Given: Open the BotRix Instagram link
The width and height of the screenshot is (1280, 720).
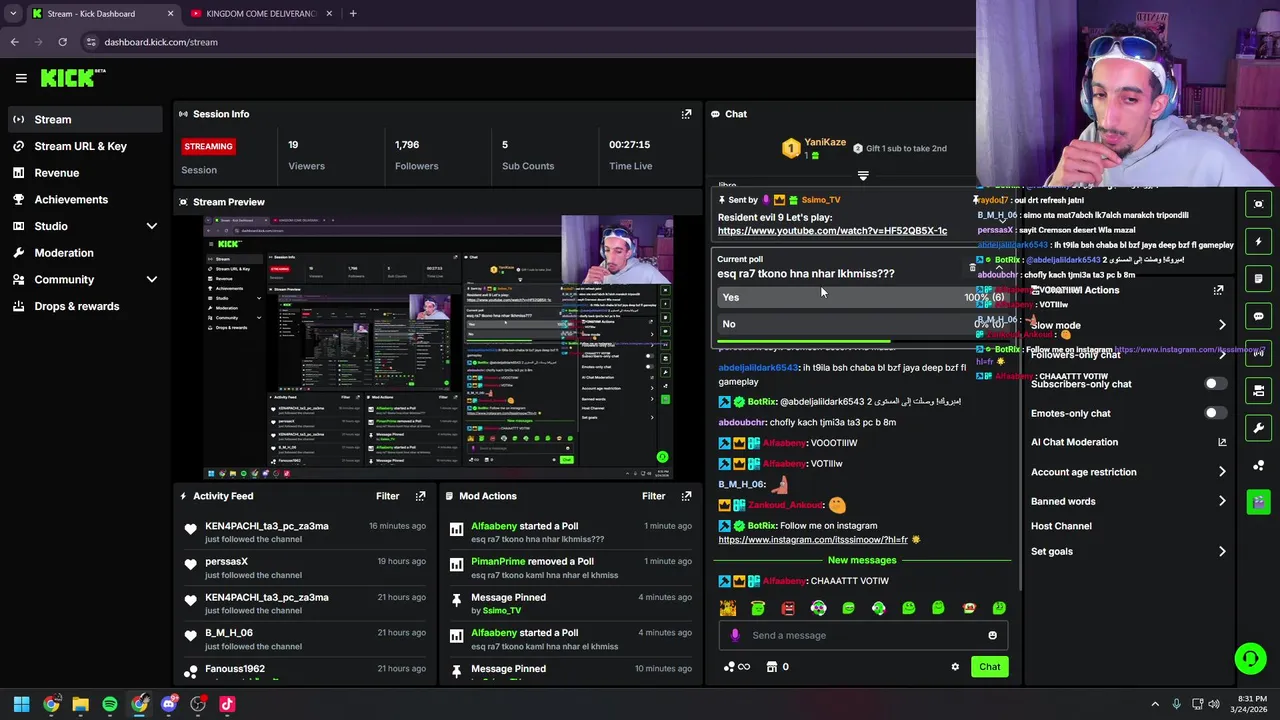Looking at the screenshot, I should [813, 540].
